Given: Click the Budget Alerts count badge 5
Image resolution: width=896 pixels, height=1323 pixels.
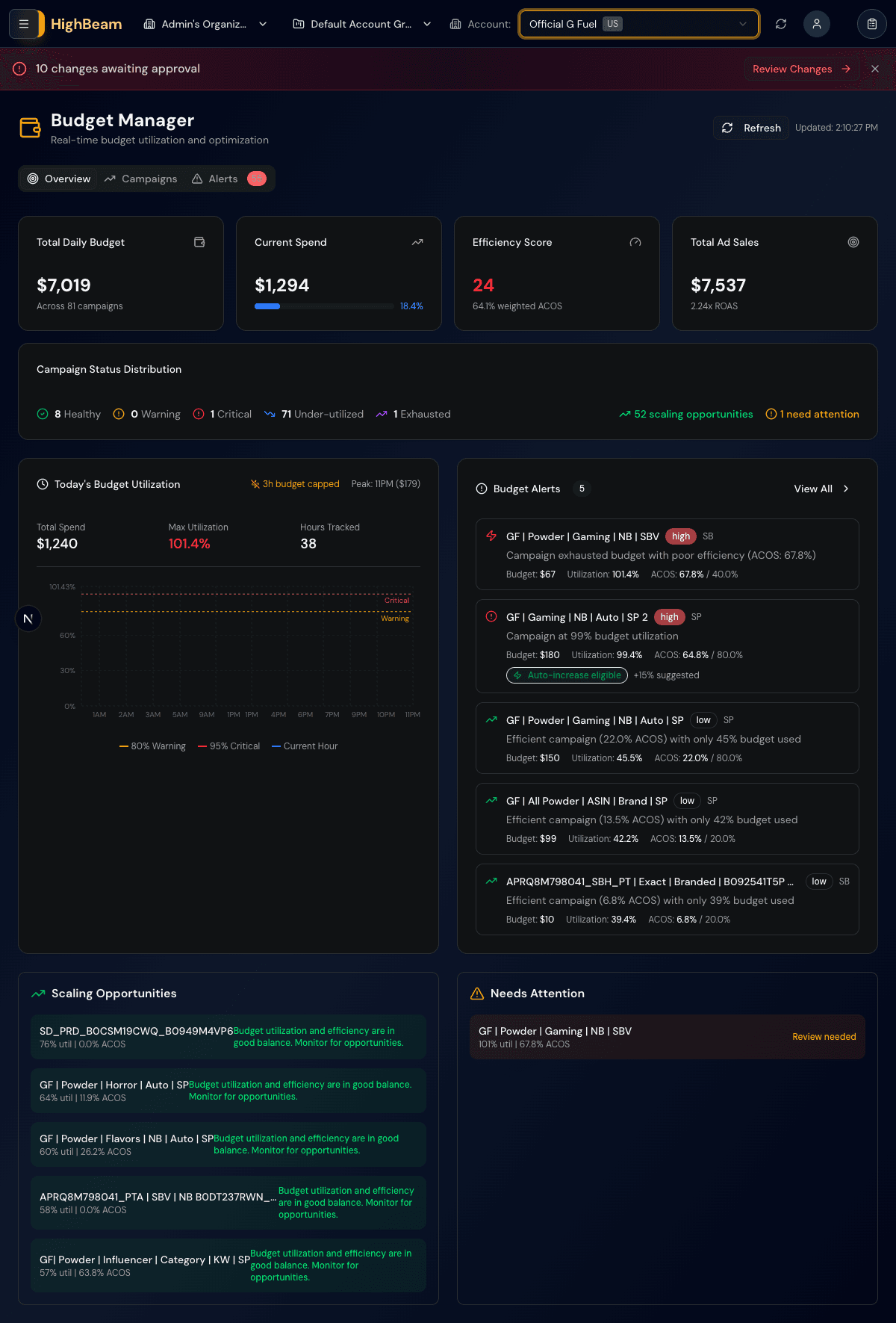Looking at the screenshot, I should [582, 489].
